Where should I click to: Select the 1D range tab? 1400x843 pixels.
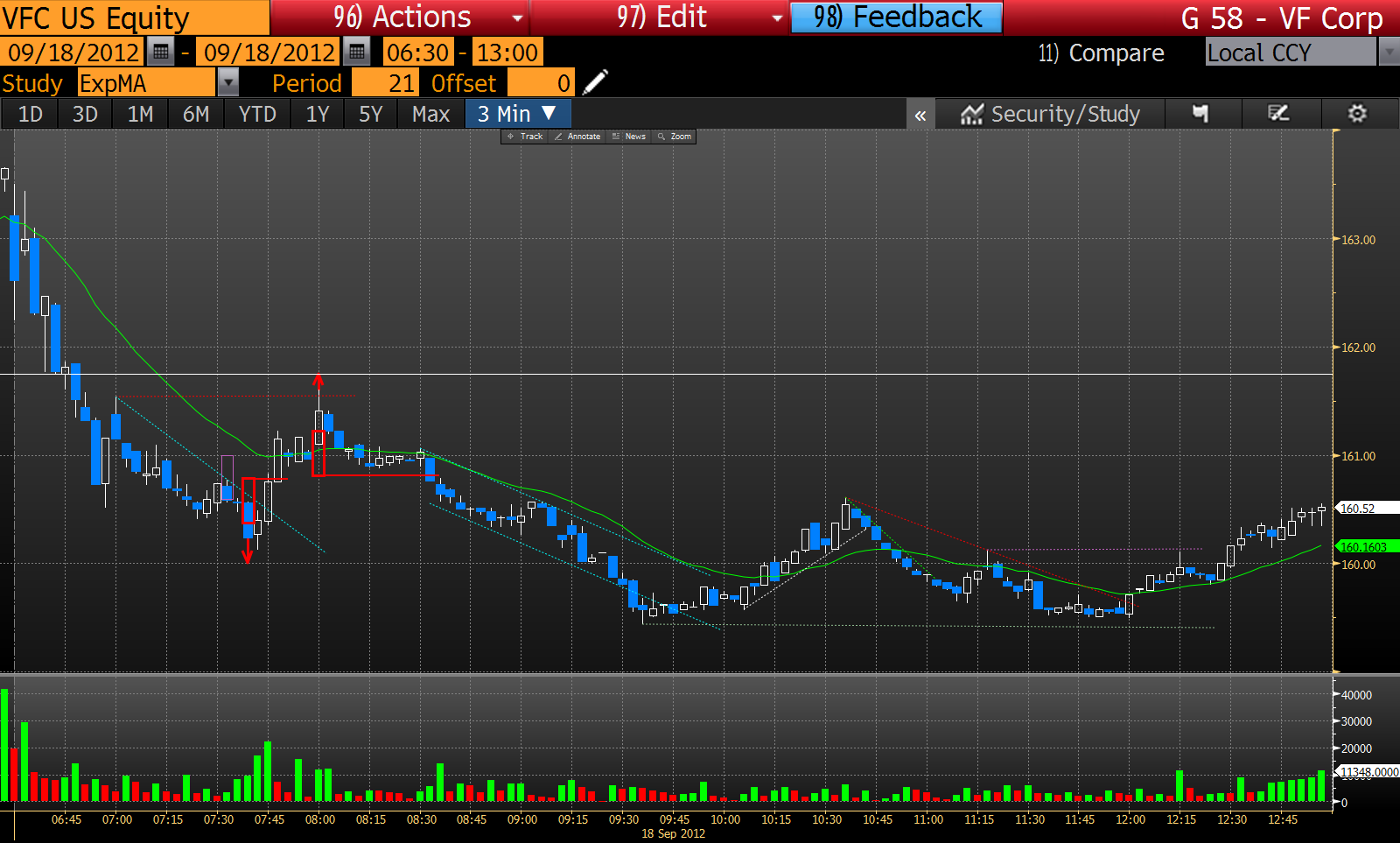(31, 114)
